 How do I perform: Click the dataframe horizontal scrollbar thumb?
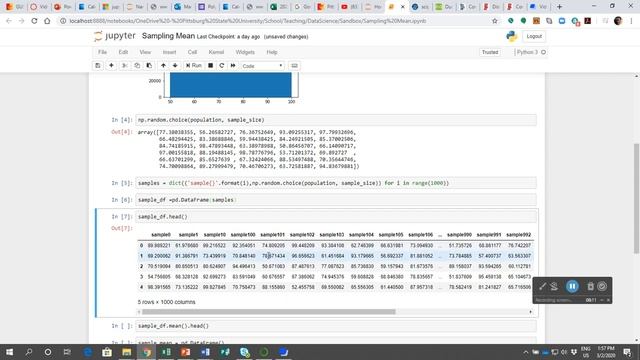(x=269, y=312)
